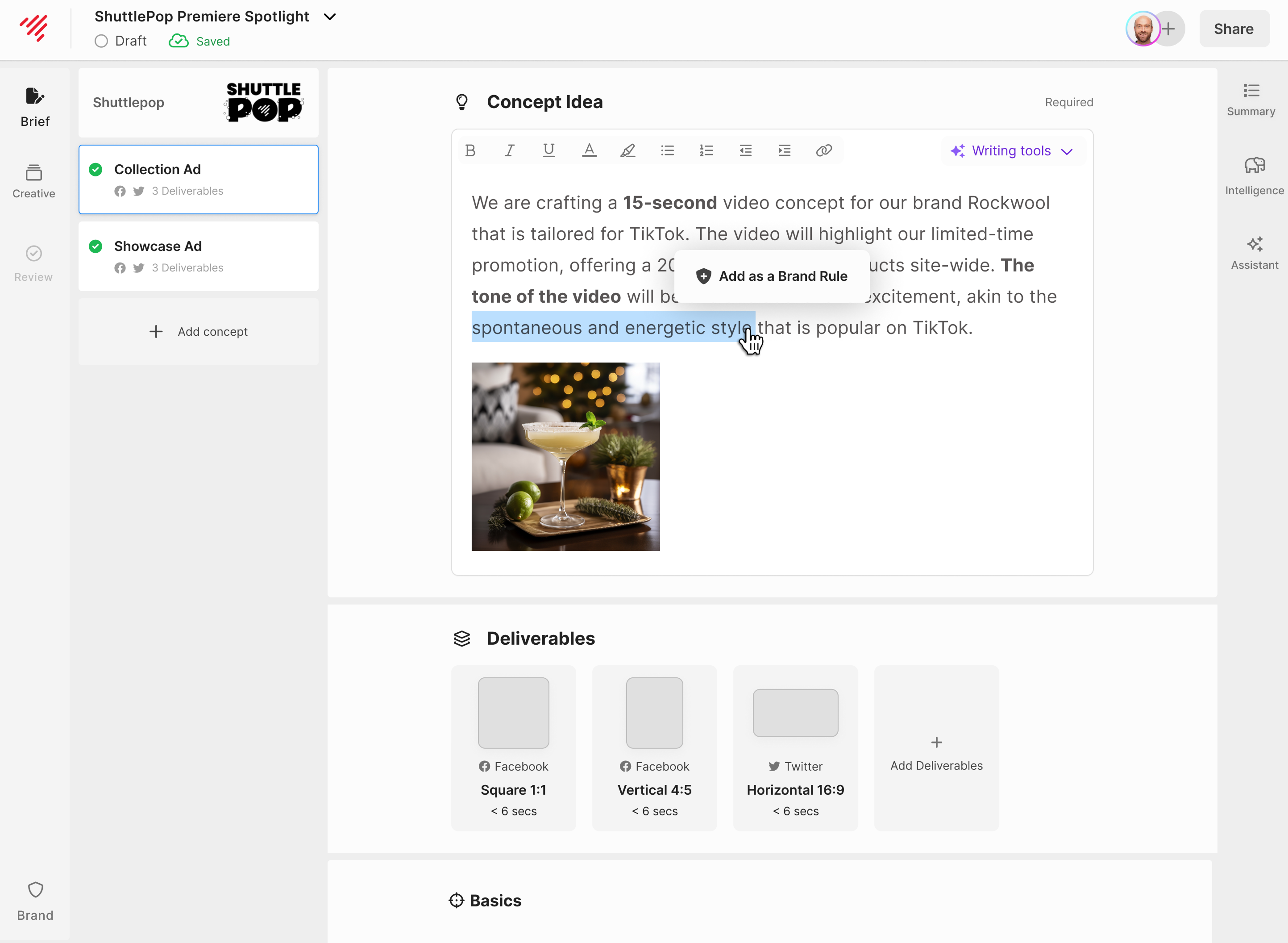The image size is (1288, 943).
Task: Click the Collection Ad green checkmark
Action: (x=96, y=170)
